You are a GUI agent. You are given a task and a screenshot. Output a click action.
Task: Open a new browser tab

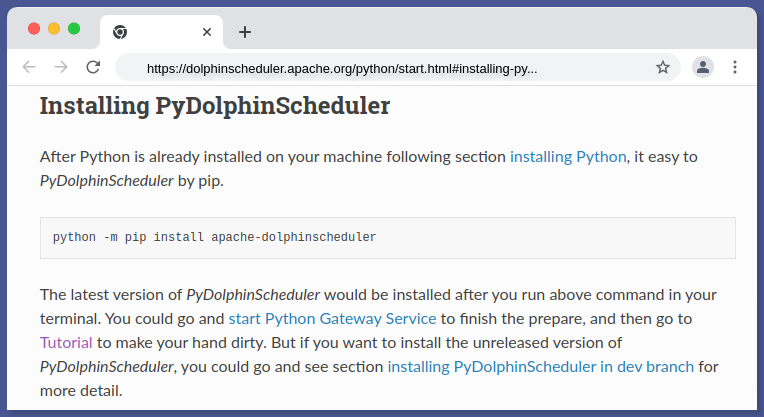[245, 32]
